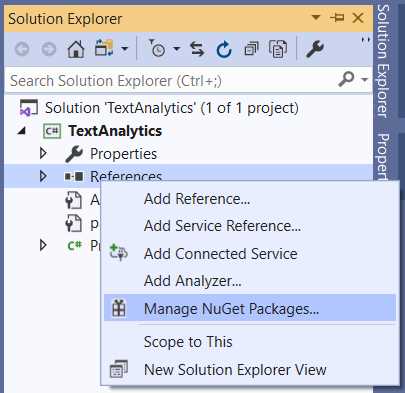Click the Add Connected Service icon

pos(119,252)
